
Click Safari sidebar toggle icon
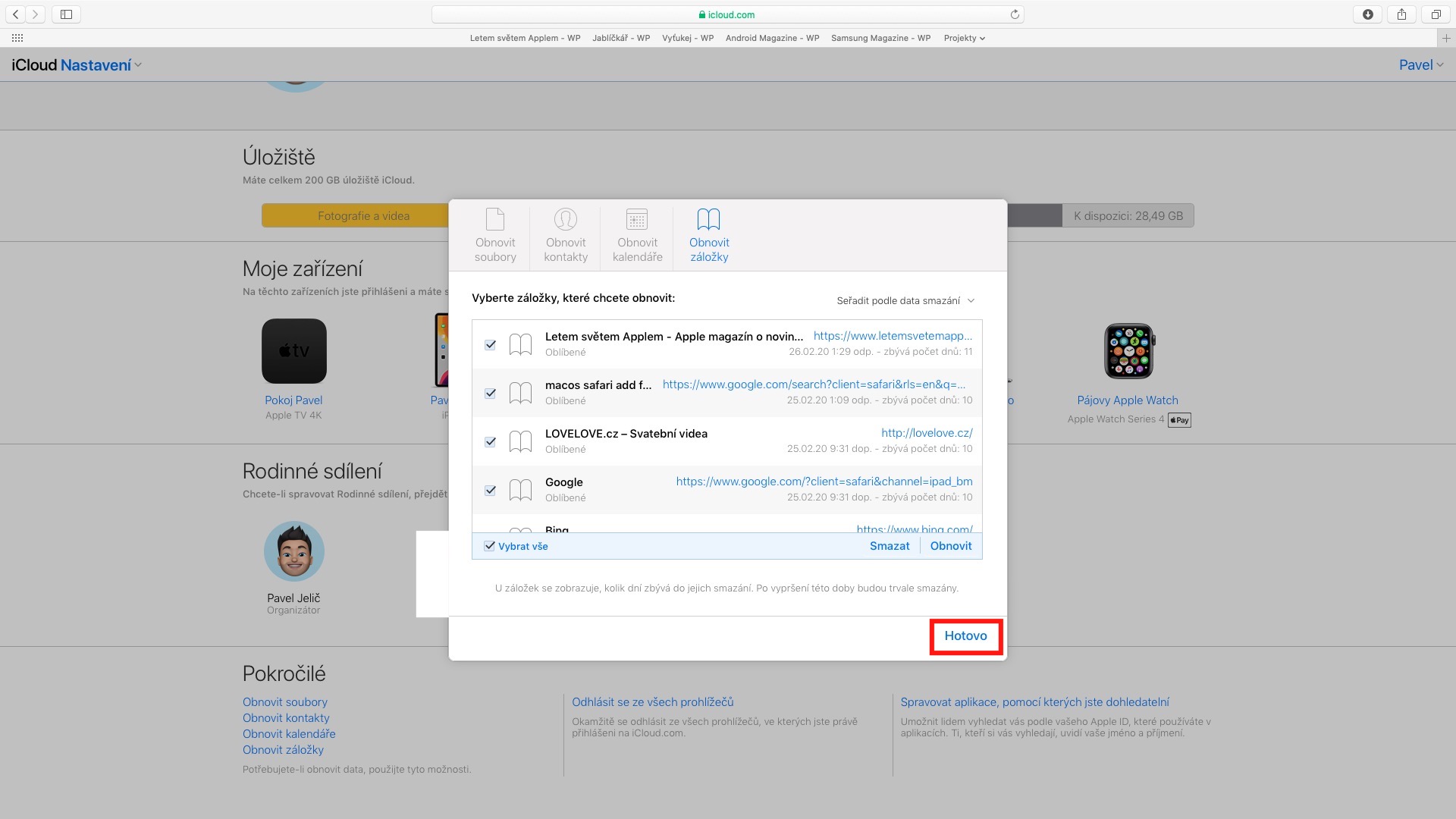(66, 14)
